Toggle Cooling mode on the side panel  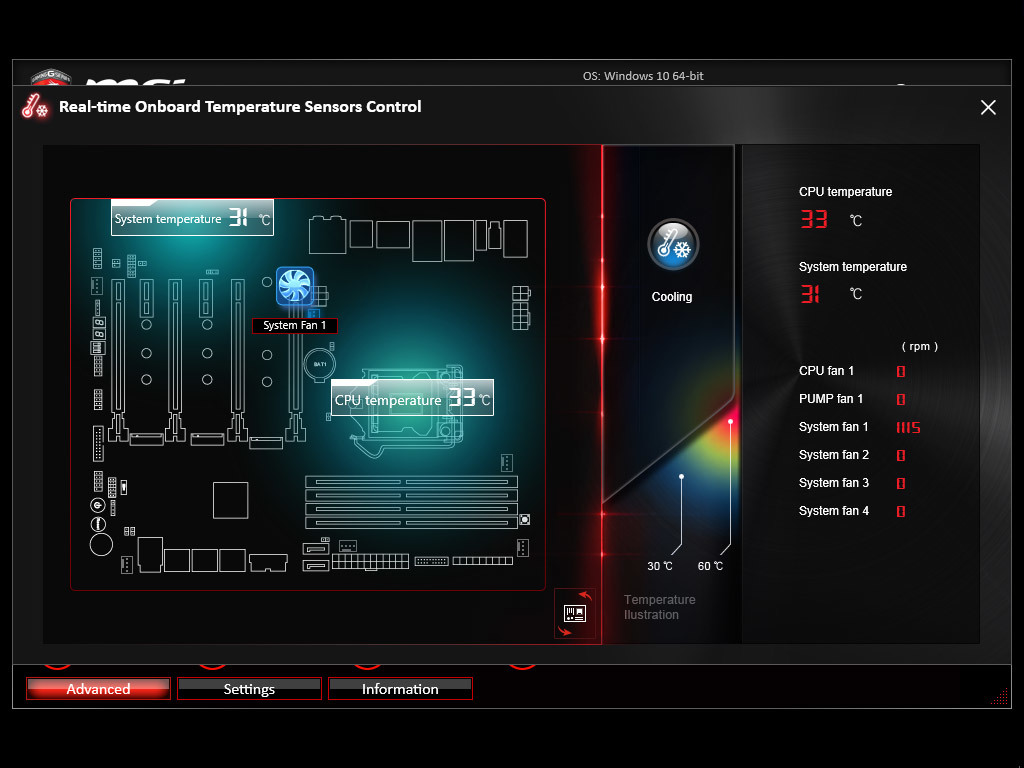click(672, 244)
